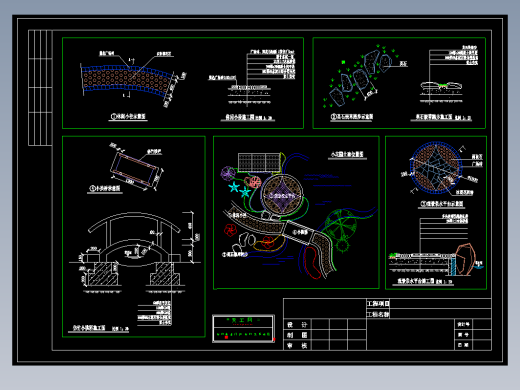Click the upper cyan star plant symbol

click(234, 187)
